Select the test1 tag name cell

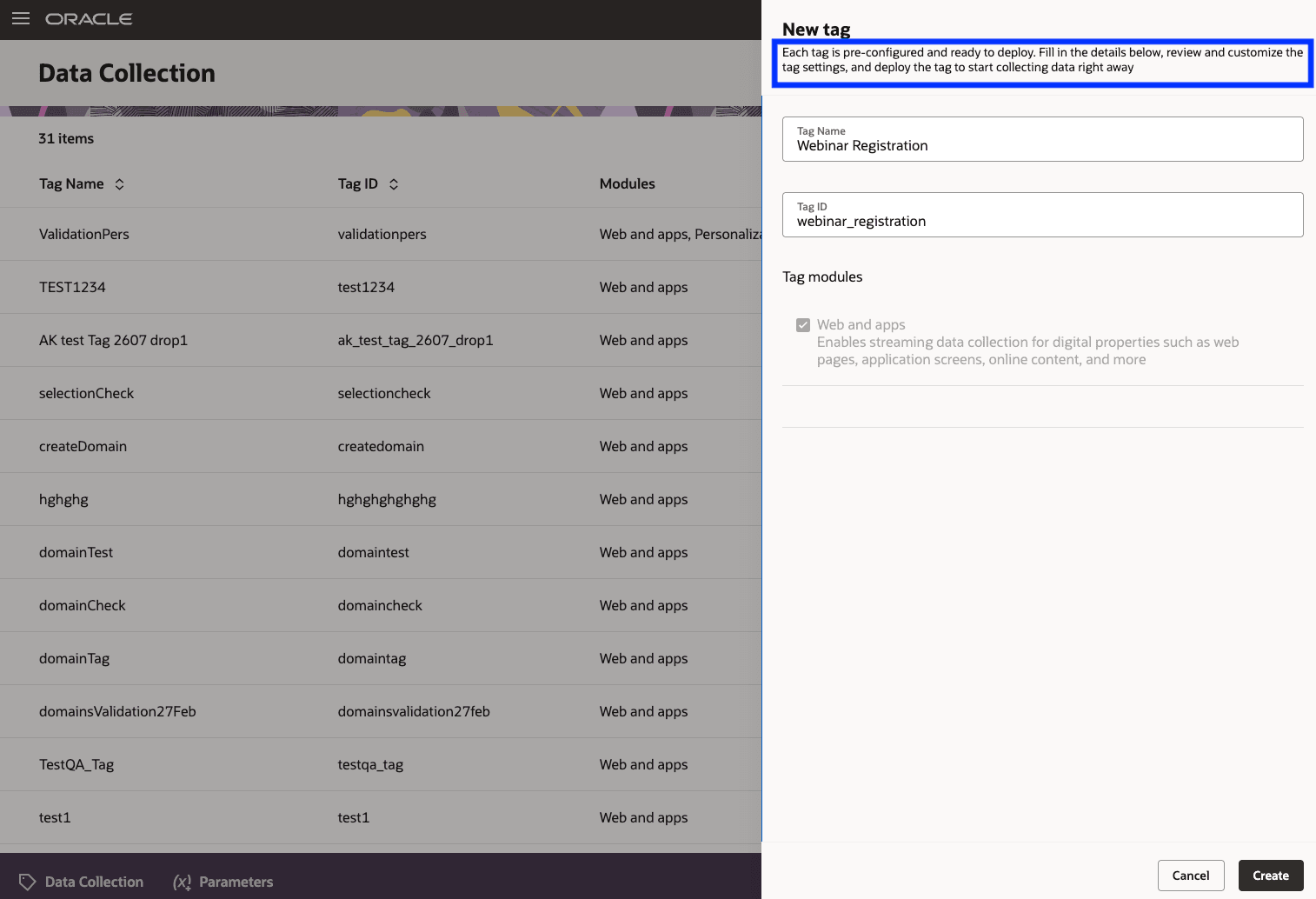tap(55, 817)
